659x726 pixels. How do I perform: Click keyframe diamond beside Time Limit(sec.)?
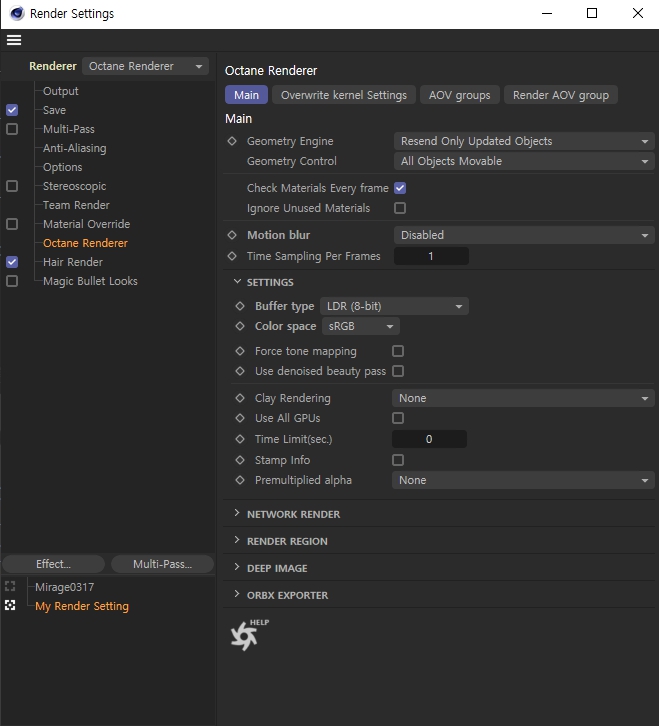coord(240,439)
